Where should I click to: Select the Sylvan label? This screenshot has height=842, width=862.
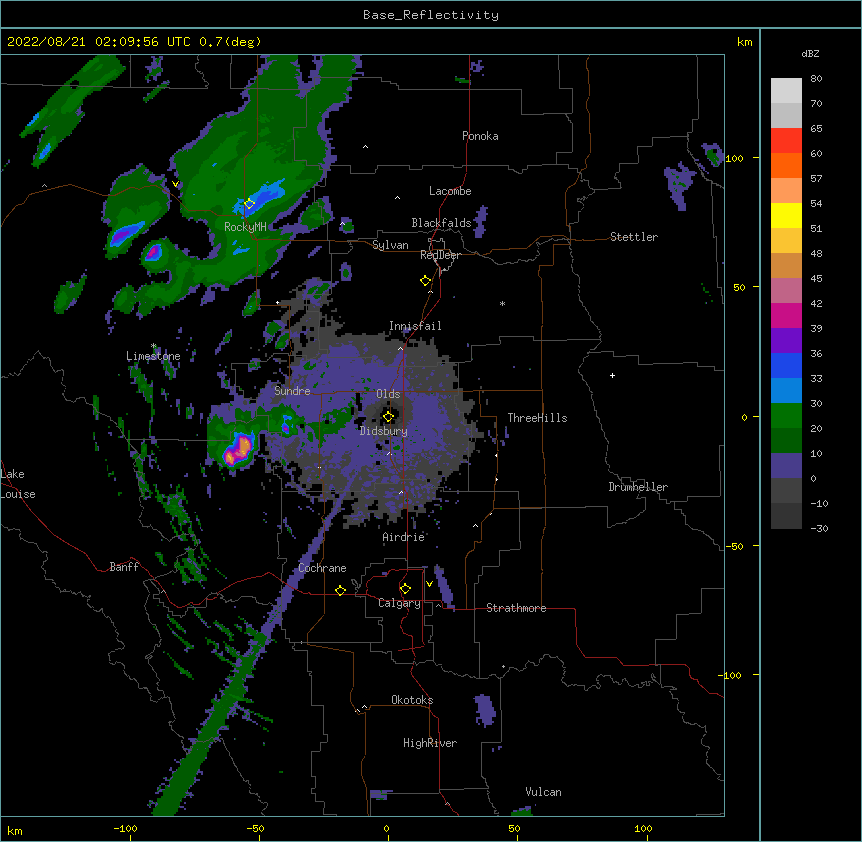(x=390, y=245)
